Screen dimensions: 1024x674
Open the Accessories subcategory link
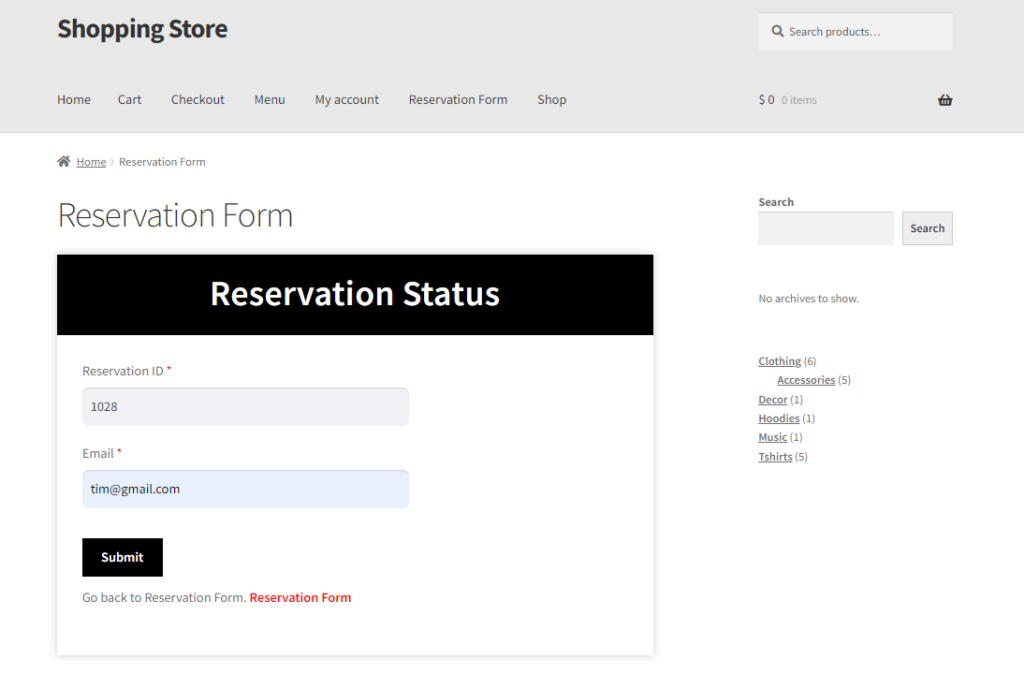pyautogui.click(x=806, y=380)
